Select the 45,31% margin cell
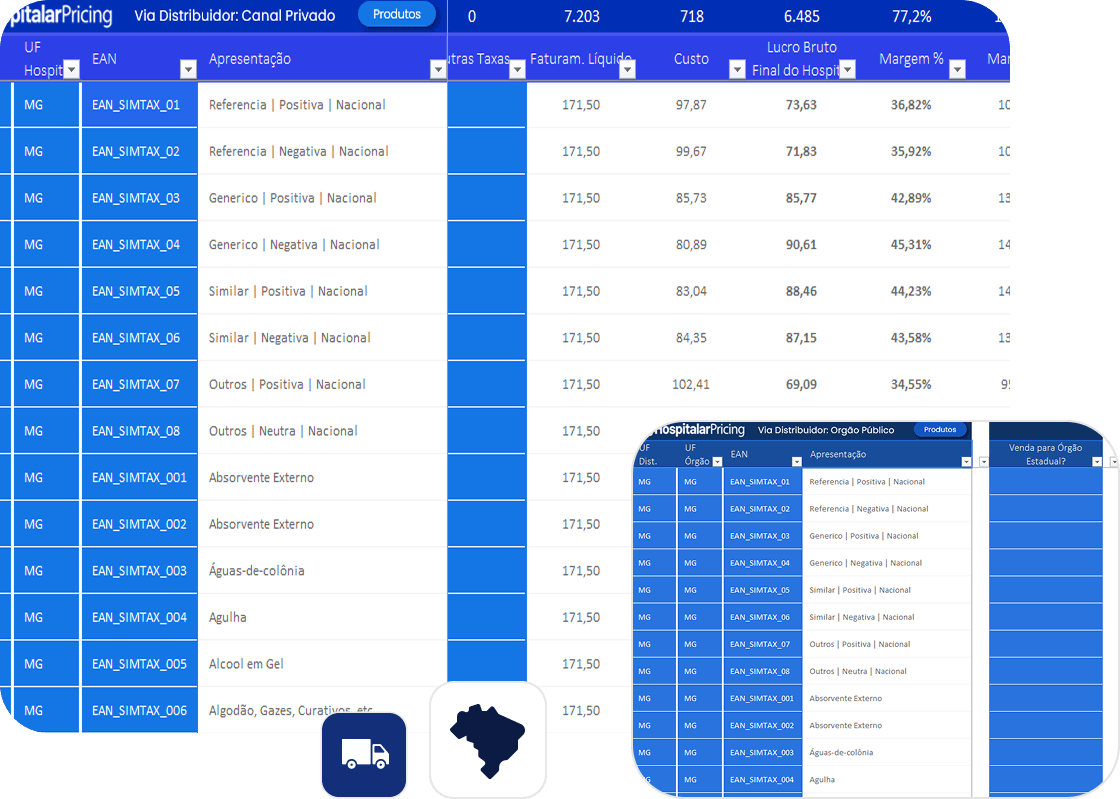 (x=910, y=244)
